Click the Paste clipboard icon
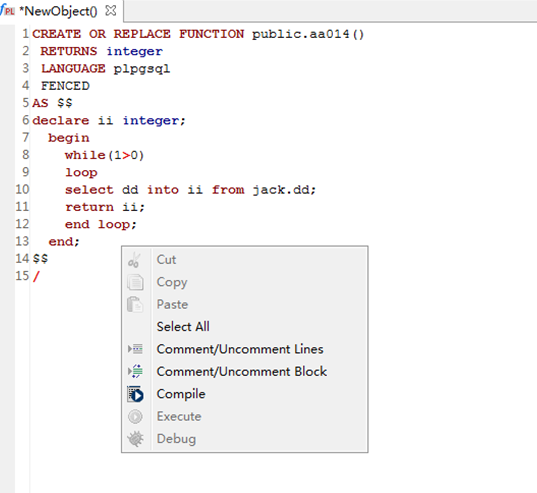 click(x=135, y=304)
